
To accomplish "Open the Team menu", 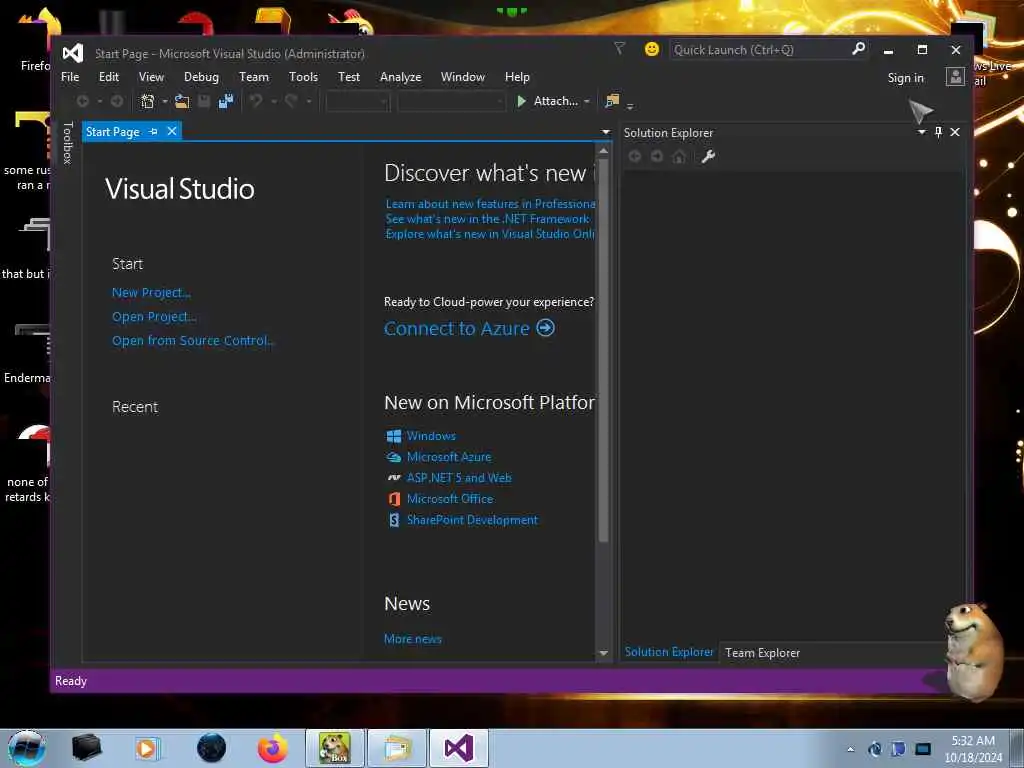I will click(x=253, y=77).
